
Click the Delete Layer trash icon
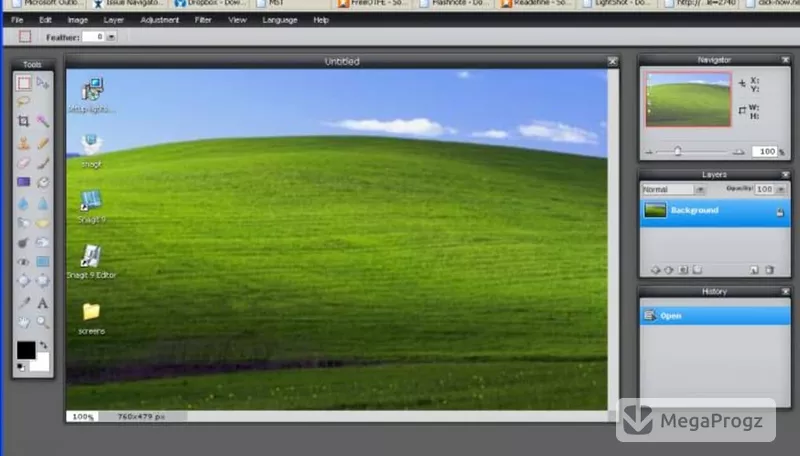(x=769, y=270)
